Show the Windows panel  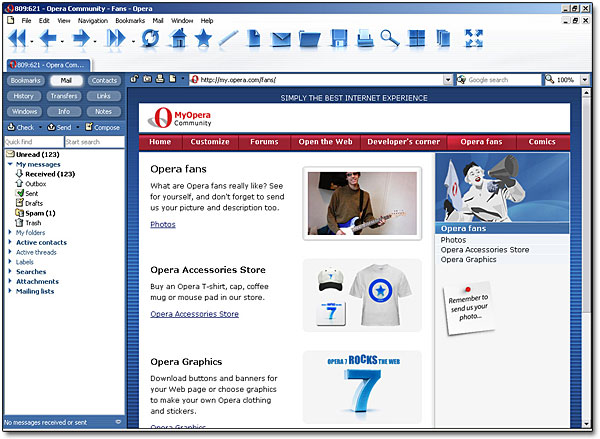coord(24,111)
